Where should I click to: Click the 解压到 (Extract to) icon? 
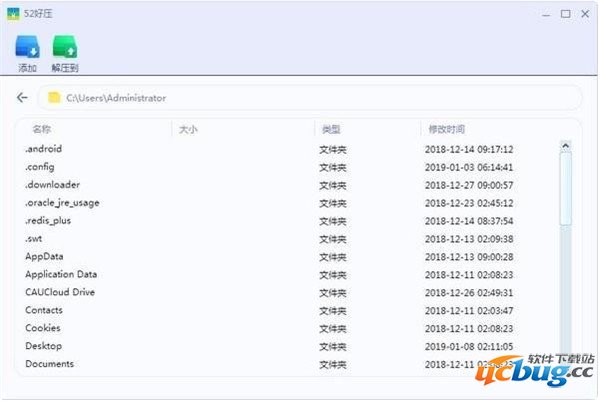[65, 47]
